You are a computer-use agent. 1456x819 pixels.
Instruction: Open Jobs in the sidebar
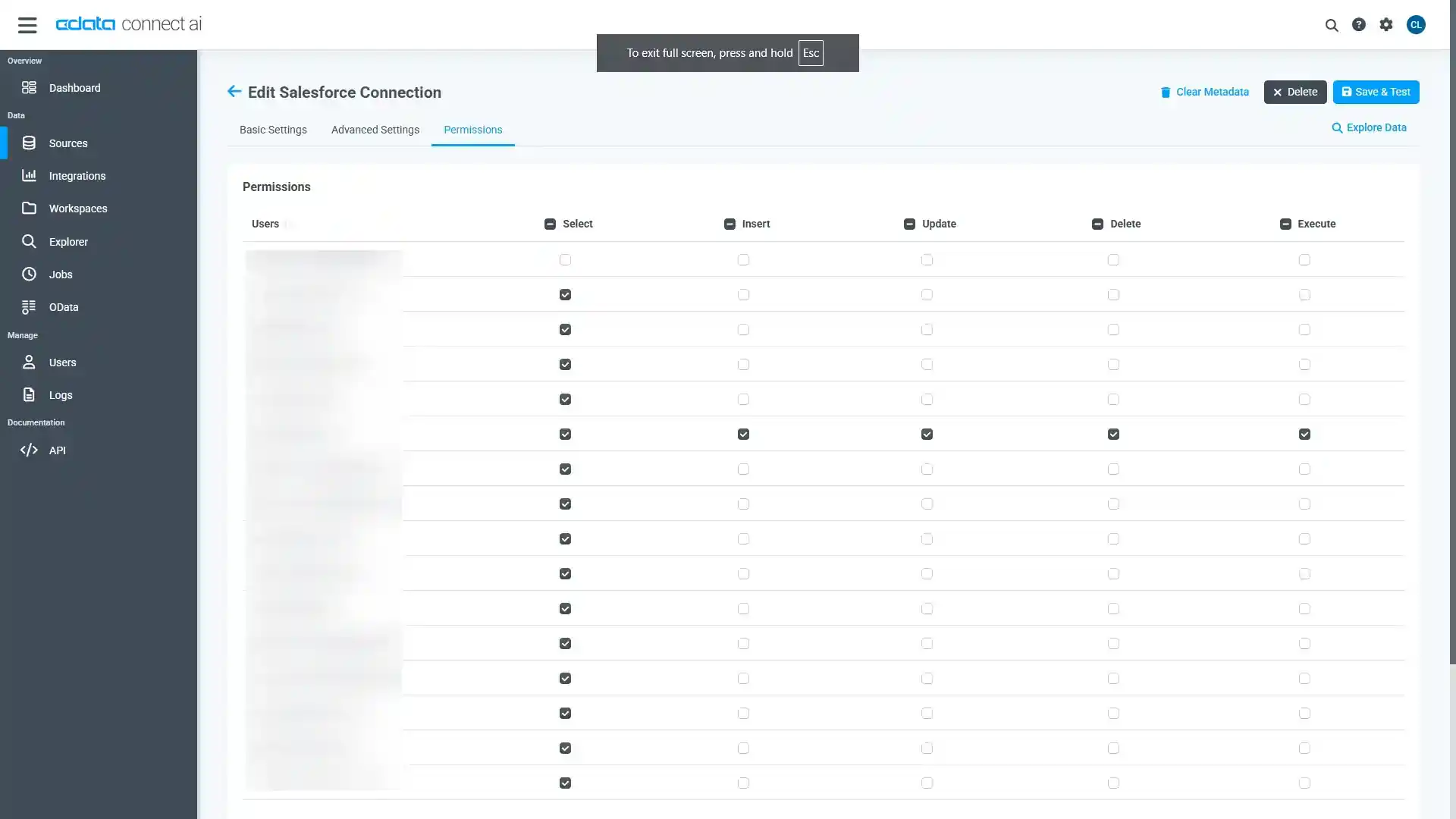pyautogui.click(x=61, y=275)
